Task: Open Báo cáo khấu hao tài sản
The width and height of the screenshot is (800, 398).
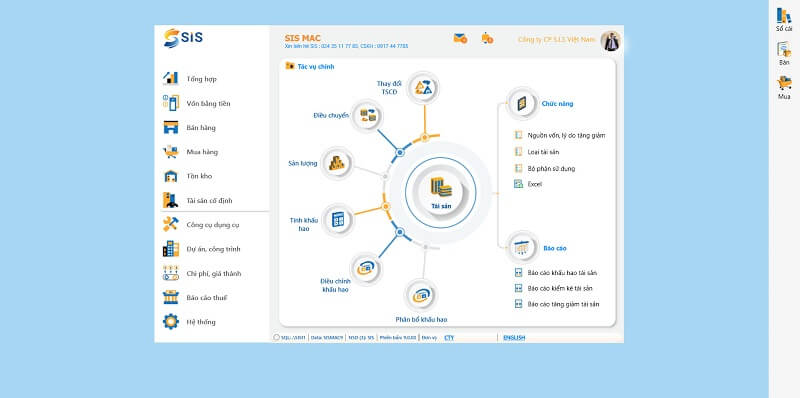Action: pos(556,273)
